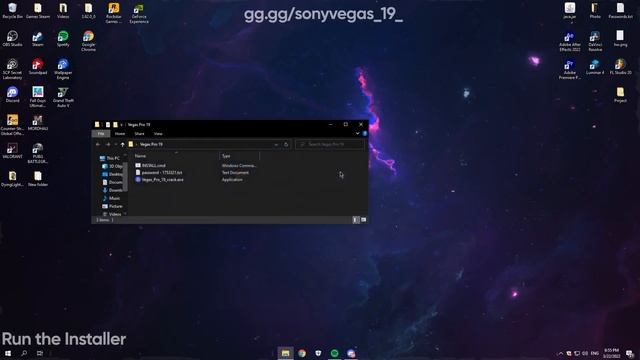Image resolution: width=640 pixels, height=360 pixels.
Task: Select Vegas_Pro_19_crack.exe application file
Action: point(159,180)
